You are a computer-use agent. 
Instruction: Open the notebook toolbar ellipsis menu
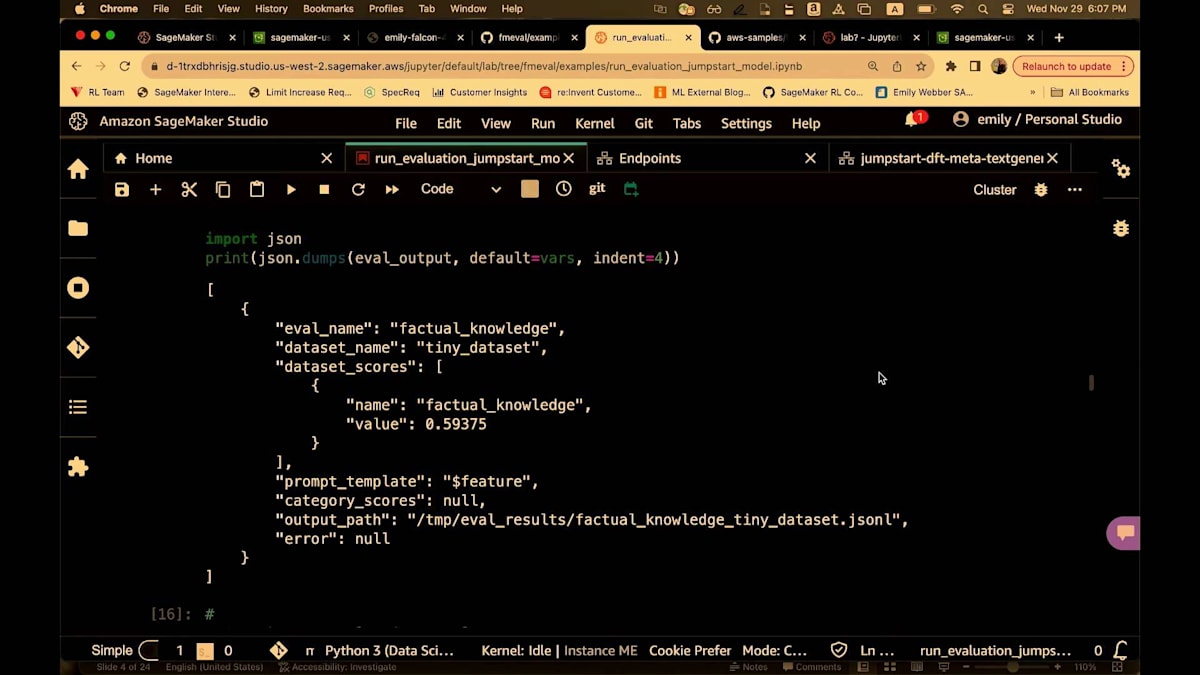tap(1075, 189)
